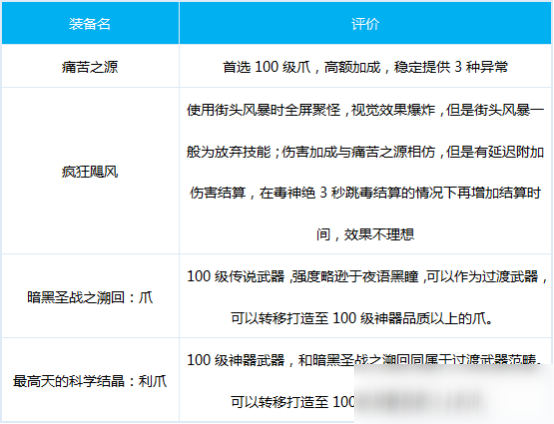Select the 暗黑圣战之溯回：爪 cell

(90, 297)
